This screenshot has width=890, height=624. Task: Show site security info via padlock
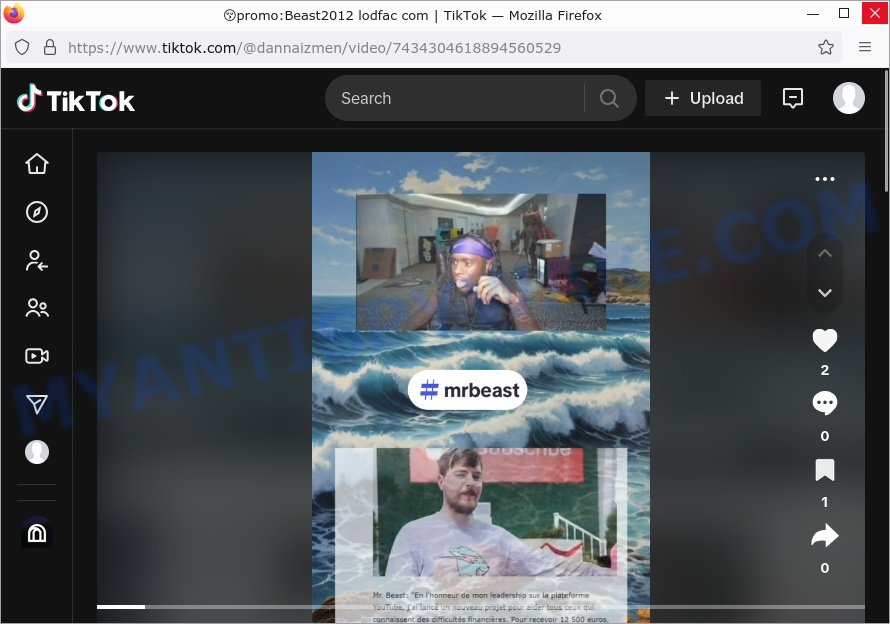50,47
